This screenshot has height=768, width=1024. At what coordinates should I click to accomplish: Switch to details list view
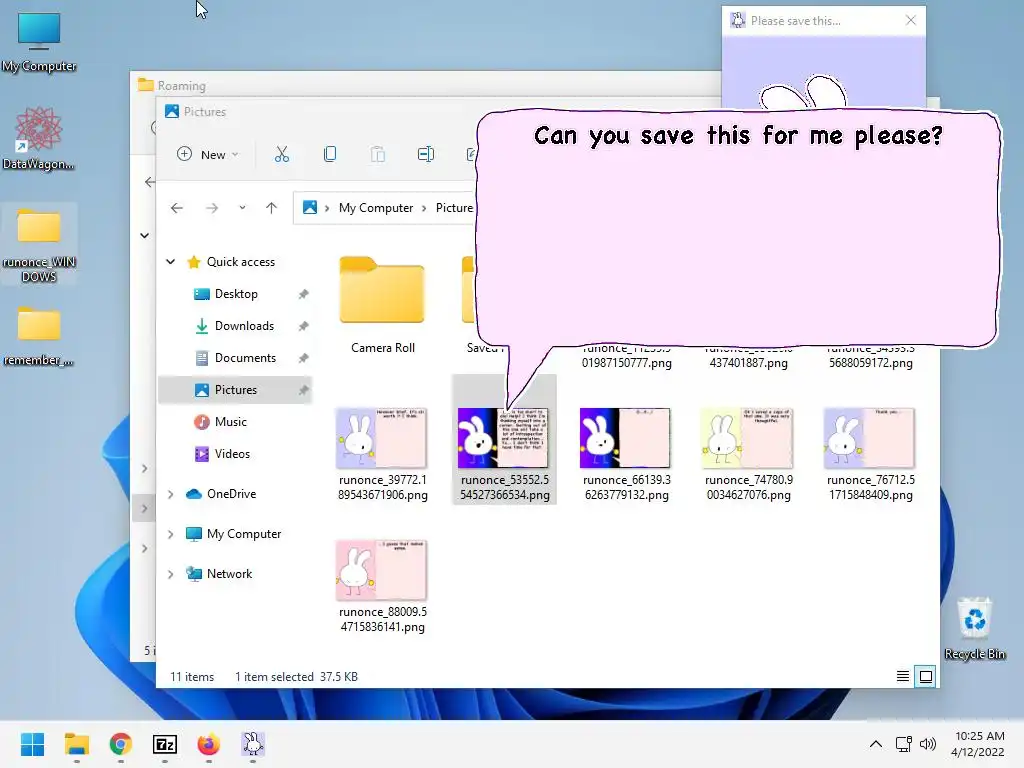903,677
